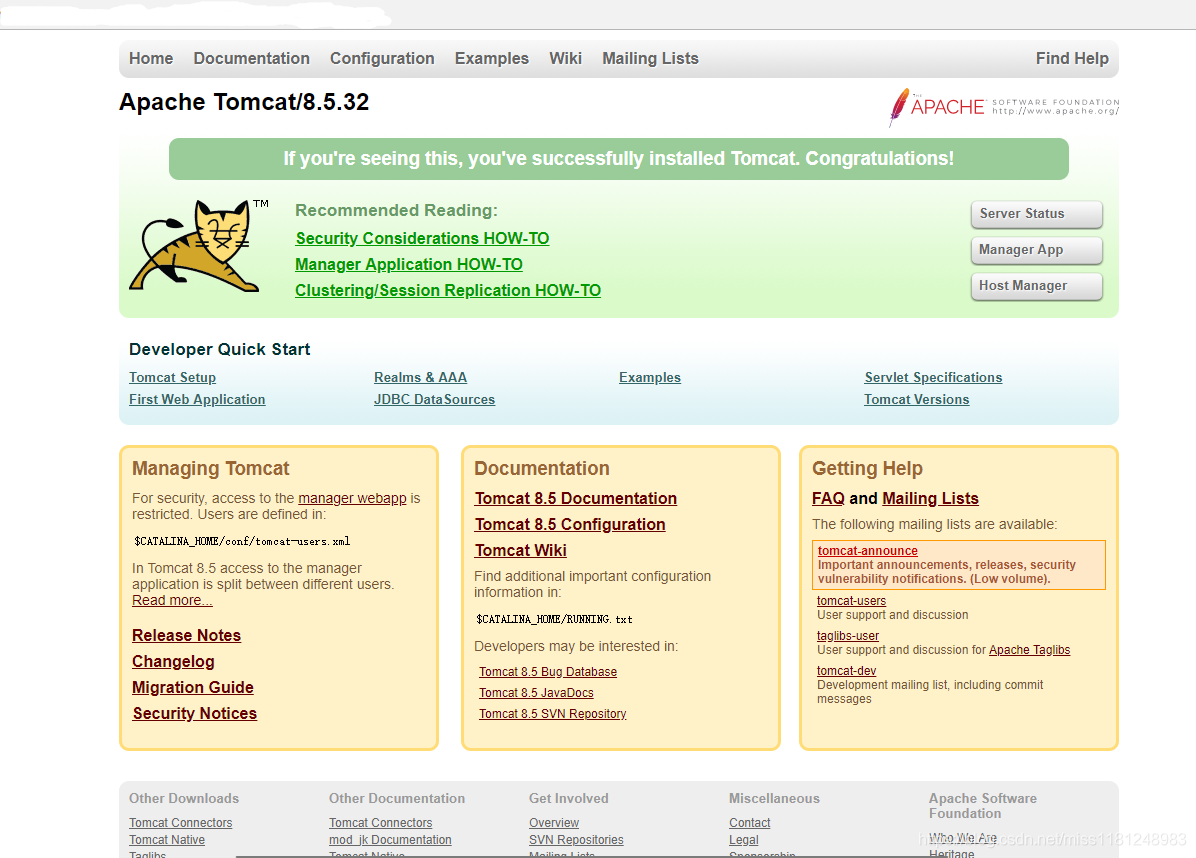Open Manager Application HOW-TO link
The width and height of the screenshot is (1196, 858).
(409, 265)
